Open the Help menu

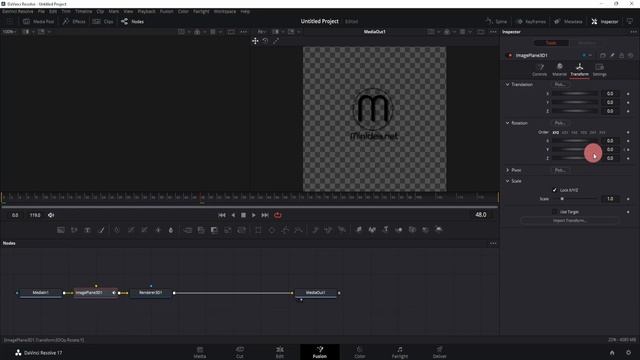click(x=245, y=11)
